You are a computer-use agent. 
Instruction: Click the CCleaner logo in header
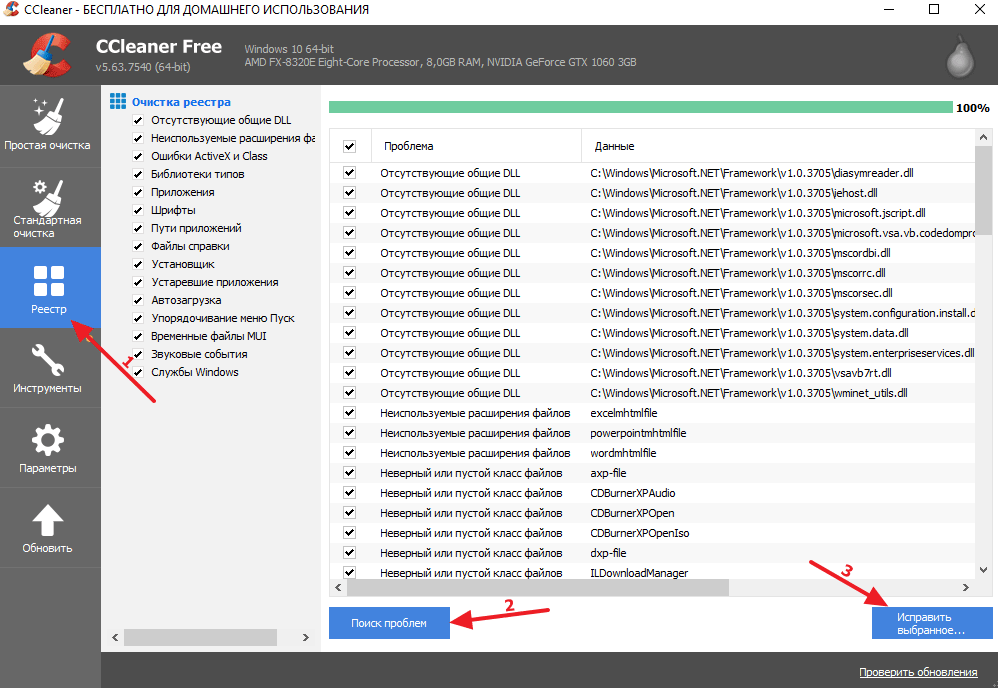pyautogui.click(x=46, y=55)
